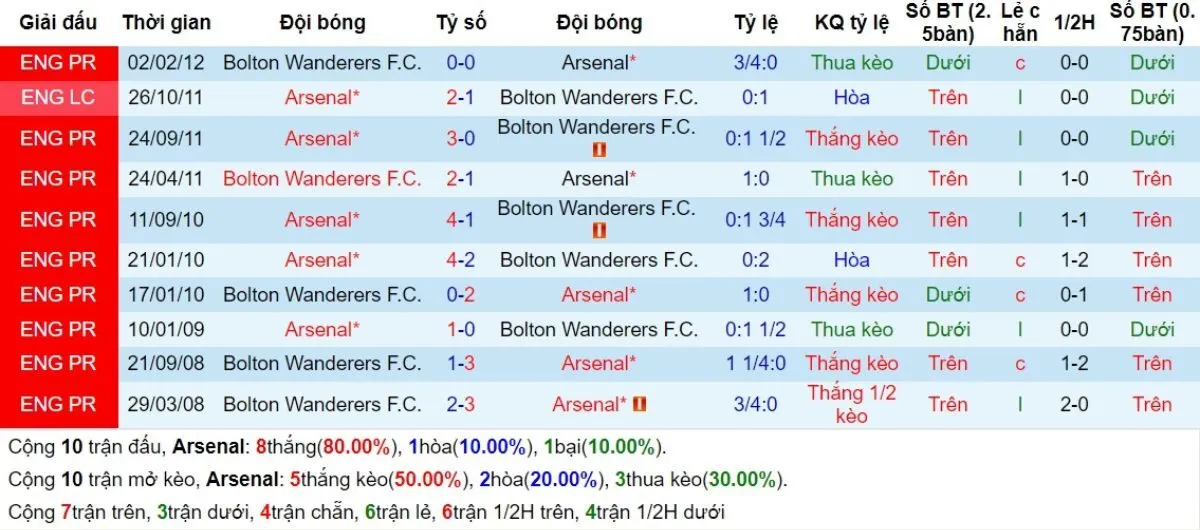Select the 29/03/08 match date
The image size is (1200, 530).
[167, 404]
